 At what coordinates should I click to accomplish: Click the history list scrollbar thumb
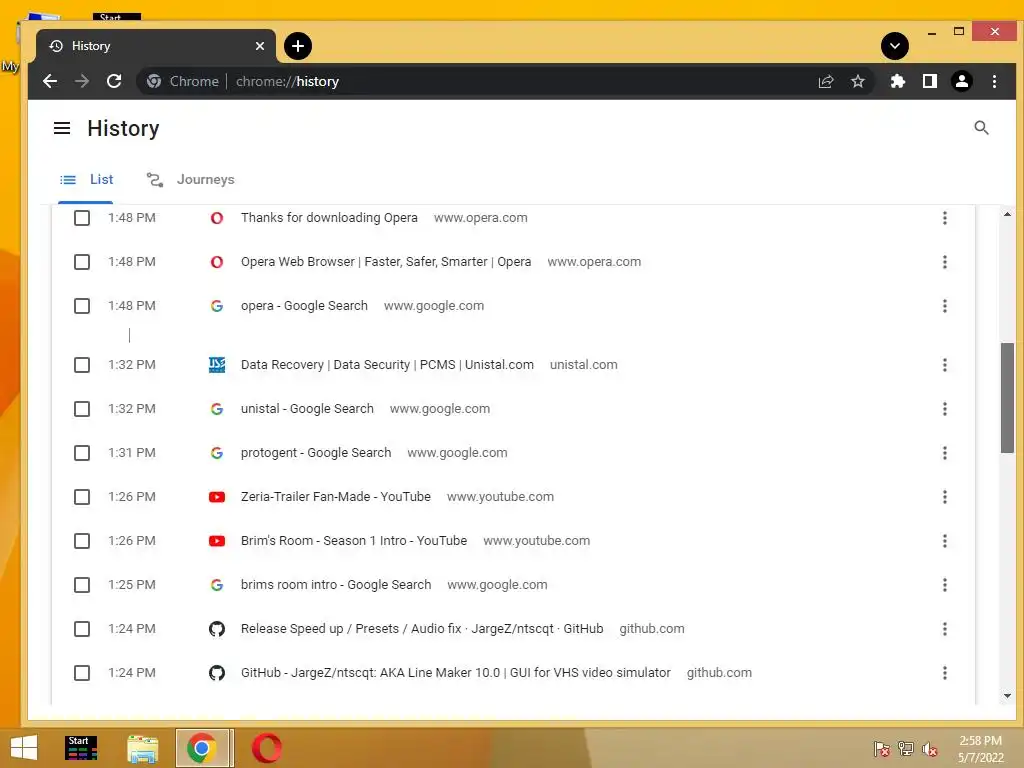coord(1007,397)
